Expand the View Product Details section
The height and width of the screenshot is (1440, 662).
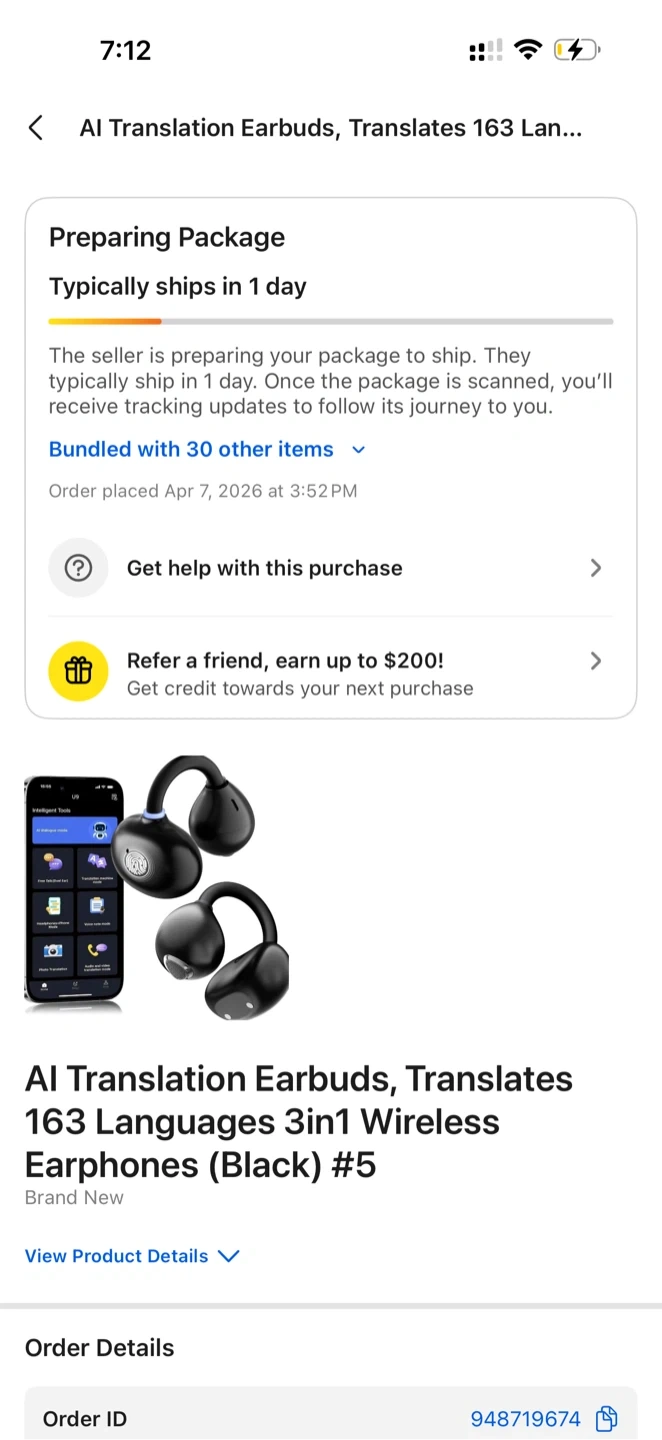132,1256
